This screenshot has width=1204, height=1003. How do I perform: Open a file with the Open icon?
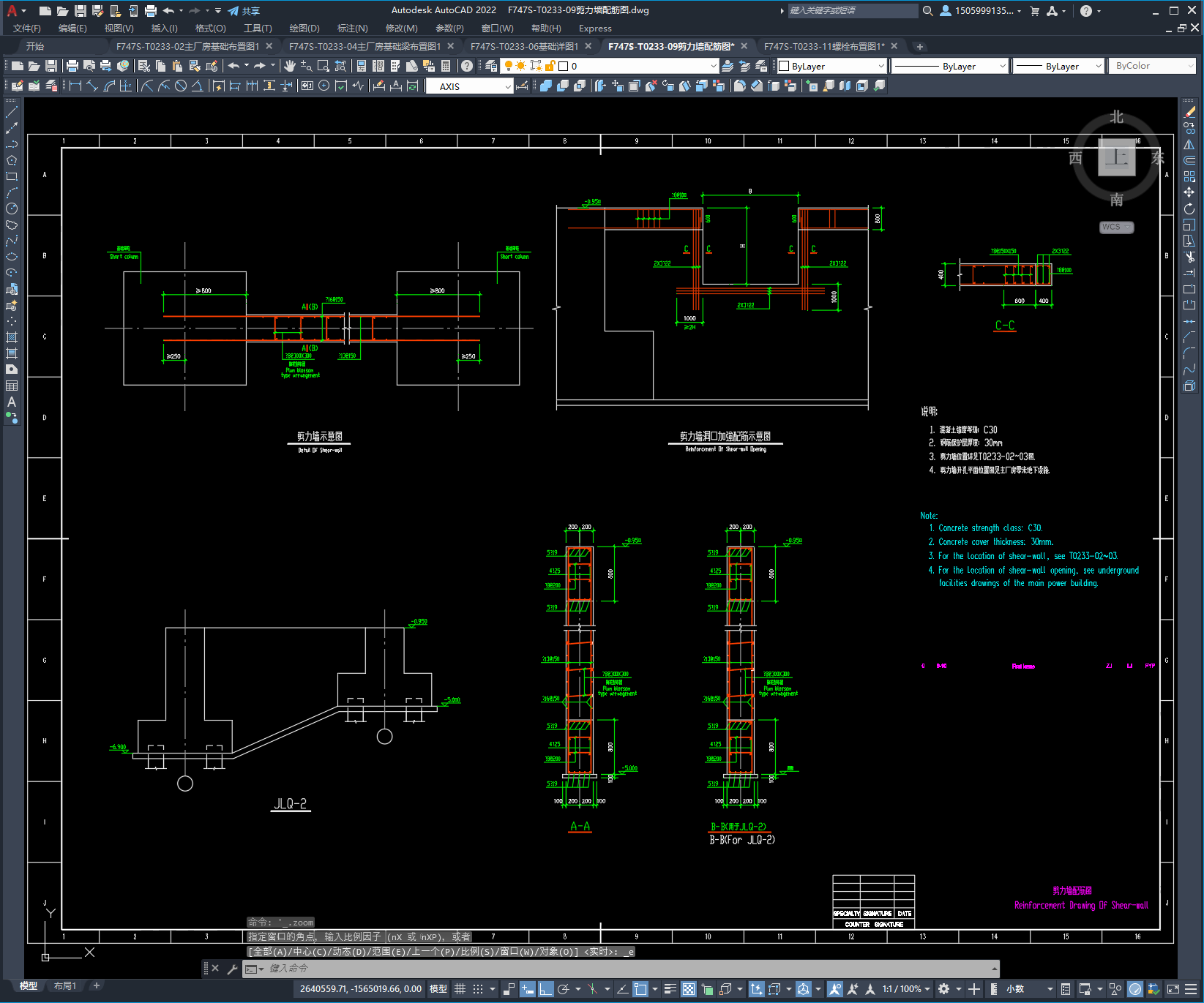pos(34,66)
